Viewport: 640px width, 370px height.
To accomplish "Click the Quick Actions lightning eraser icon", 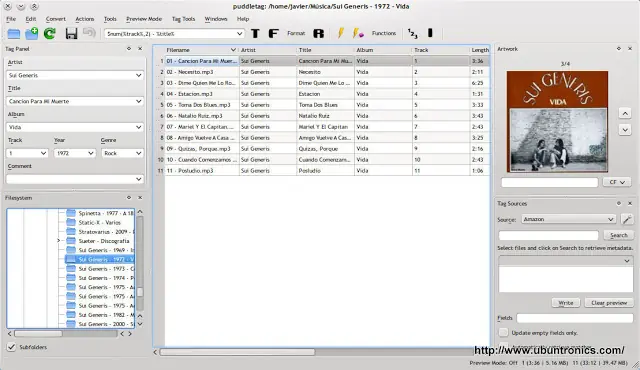I will [358, 33].
